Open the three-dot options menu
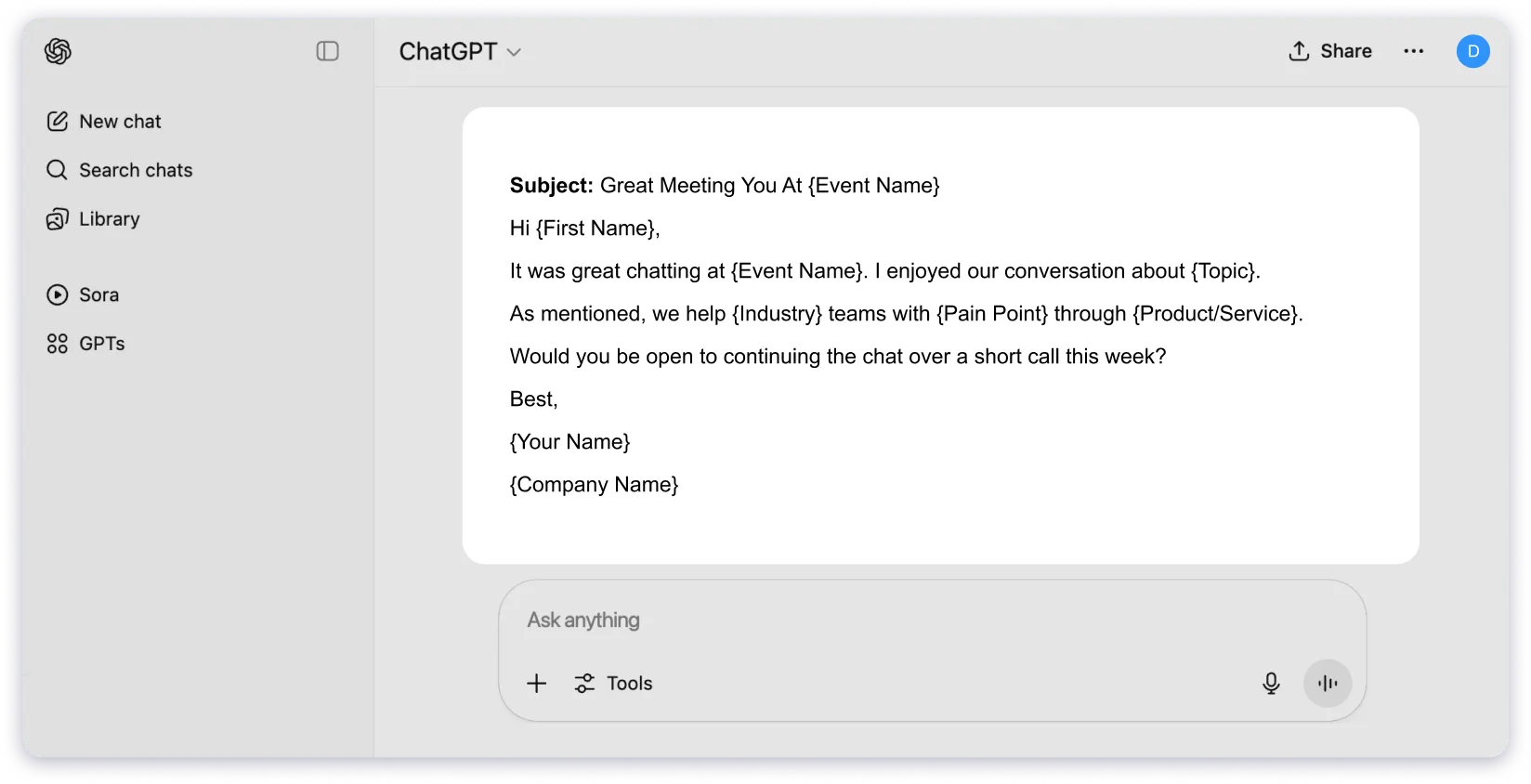Screen dimensions: 1531x784 [1413, 51]
